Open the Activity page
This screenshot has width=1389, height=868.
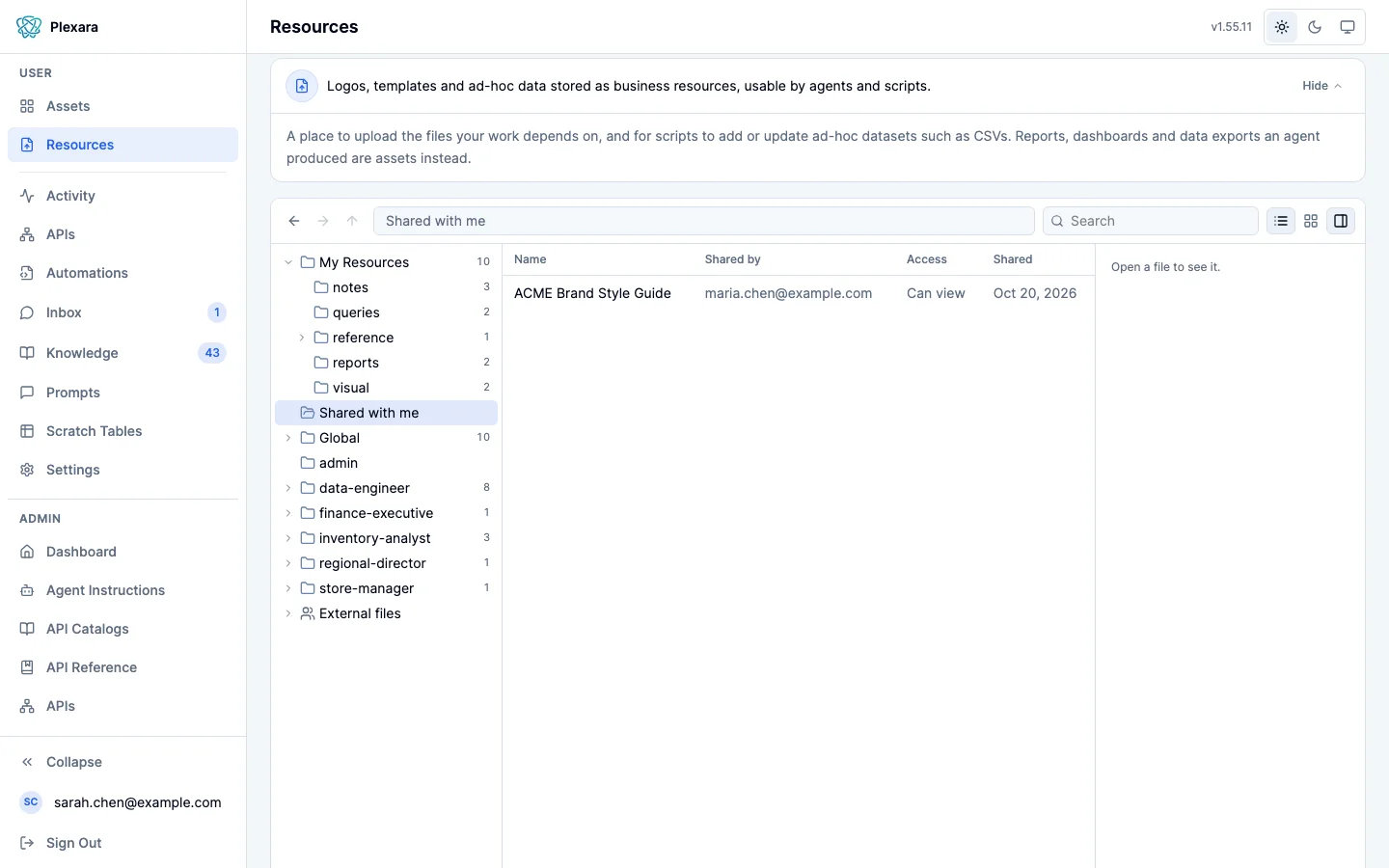(x=123, y=196)
